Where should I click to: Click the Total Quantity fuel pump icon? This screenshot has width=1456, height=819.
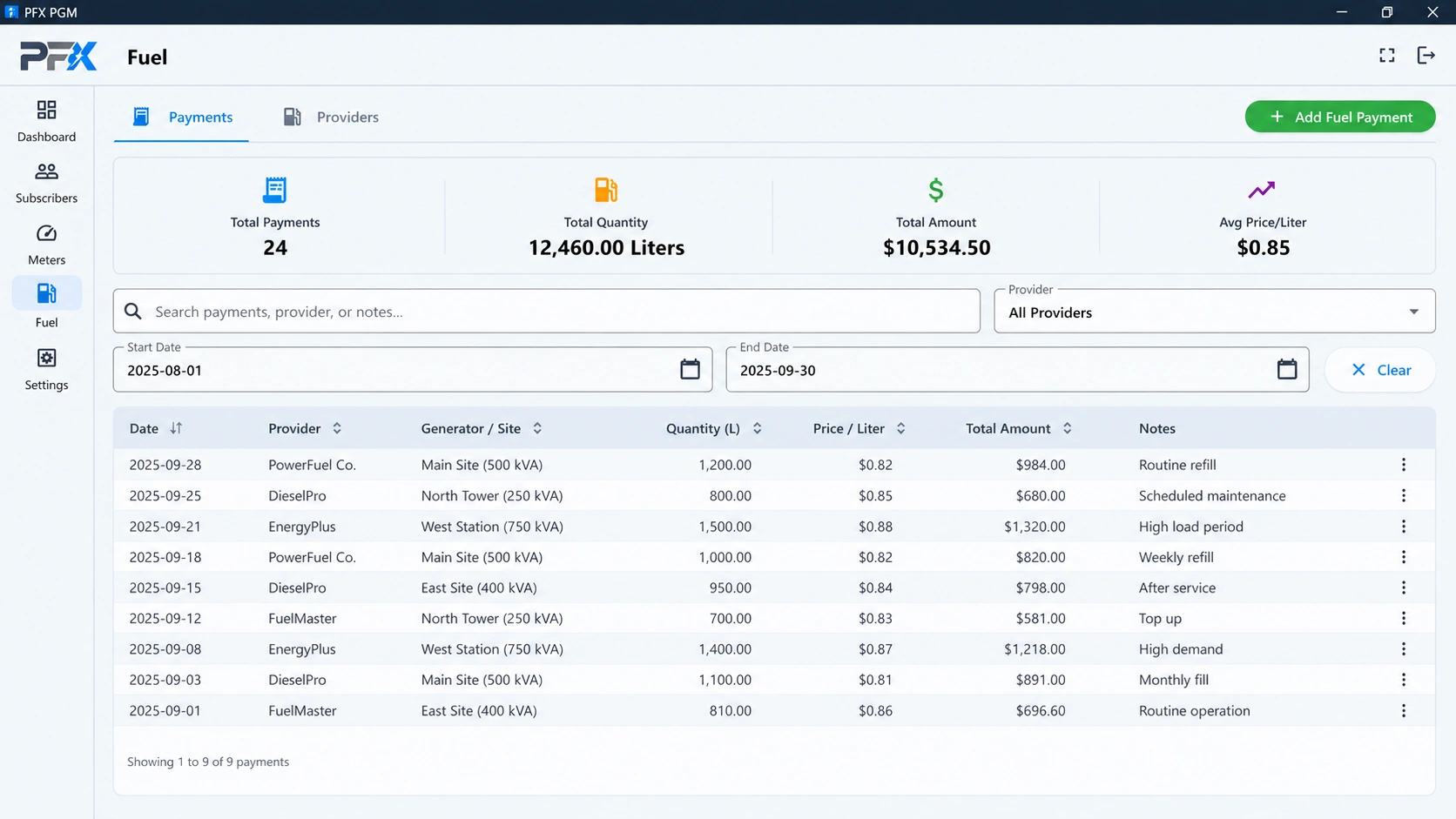click(606, 190)
